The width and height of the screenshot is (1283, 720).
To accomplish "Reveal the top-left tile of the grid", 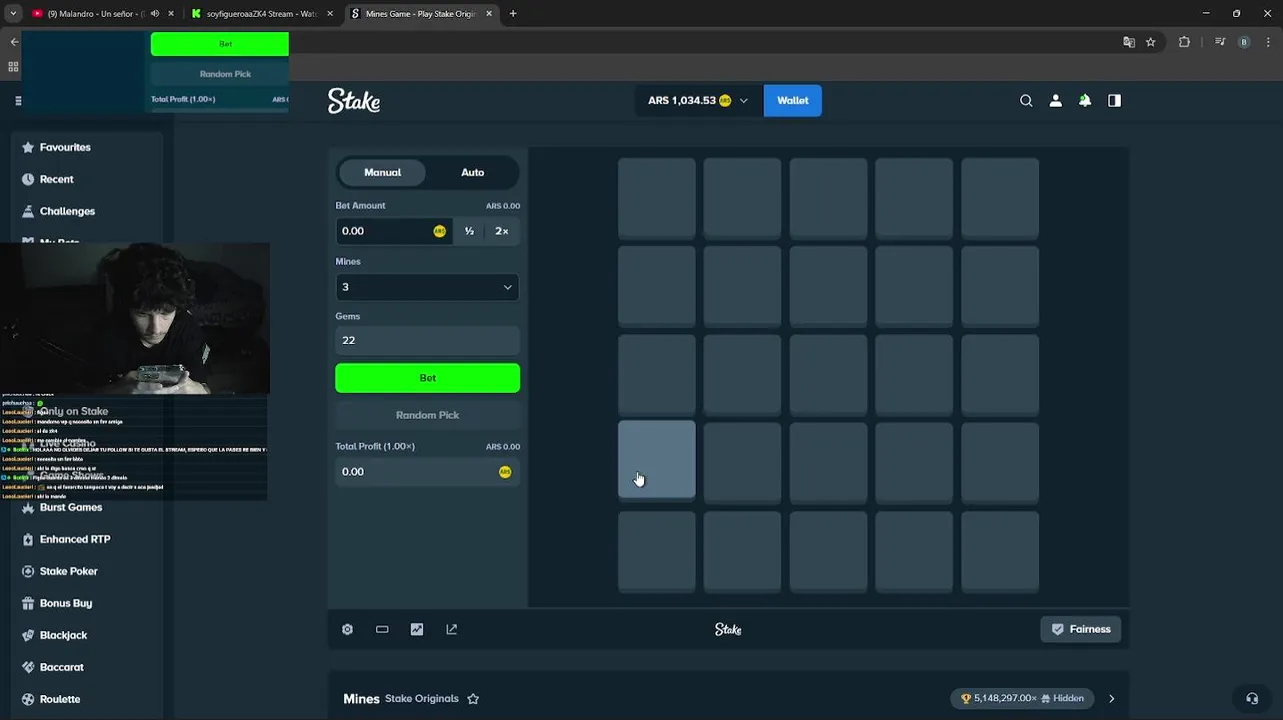I will pos(656,198).
